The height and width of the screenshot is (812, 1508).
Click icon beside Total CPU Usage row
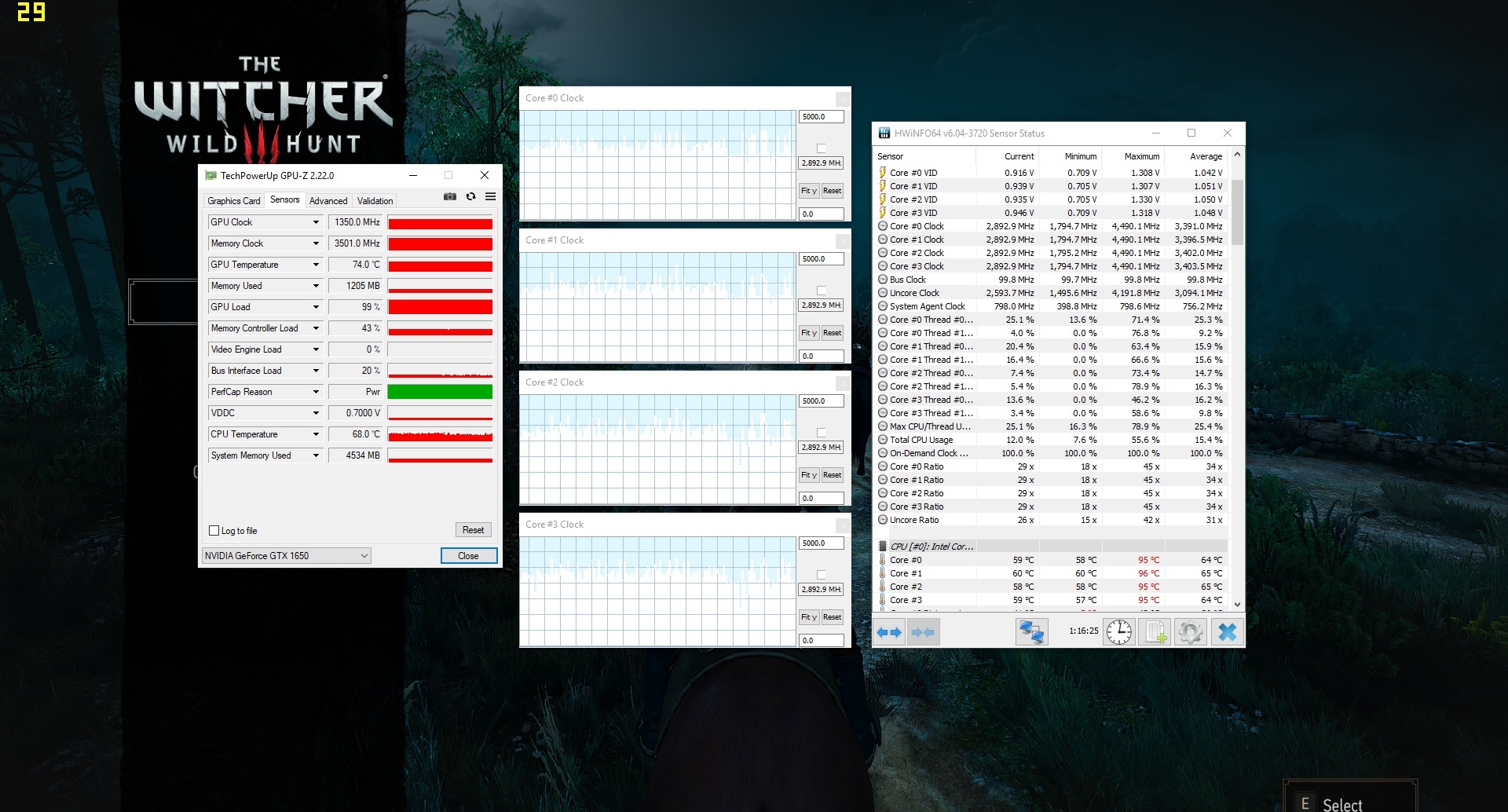point(883,440)
